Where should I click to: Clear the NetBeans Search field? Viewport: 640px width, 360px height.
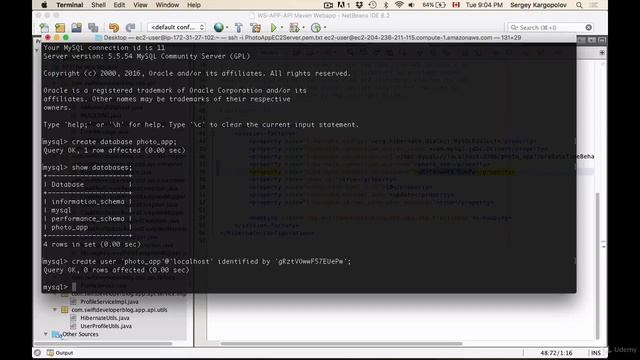[x=588, y=27]
